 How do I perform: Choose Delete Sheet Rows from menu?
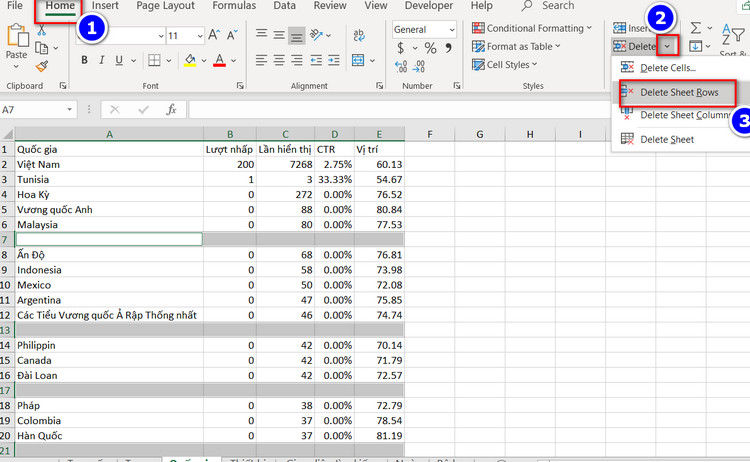pos(677,92)
